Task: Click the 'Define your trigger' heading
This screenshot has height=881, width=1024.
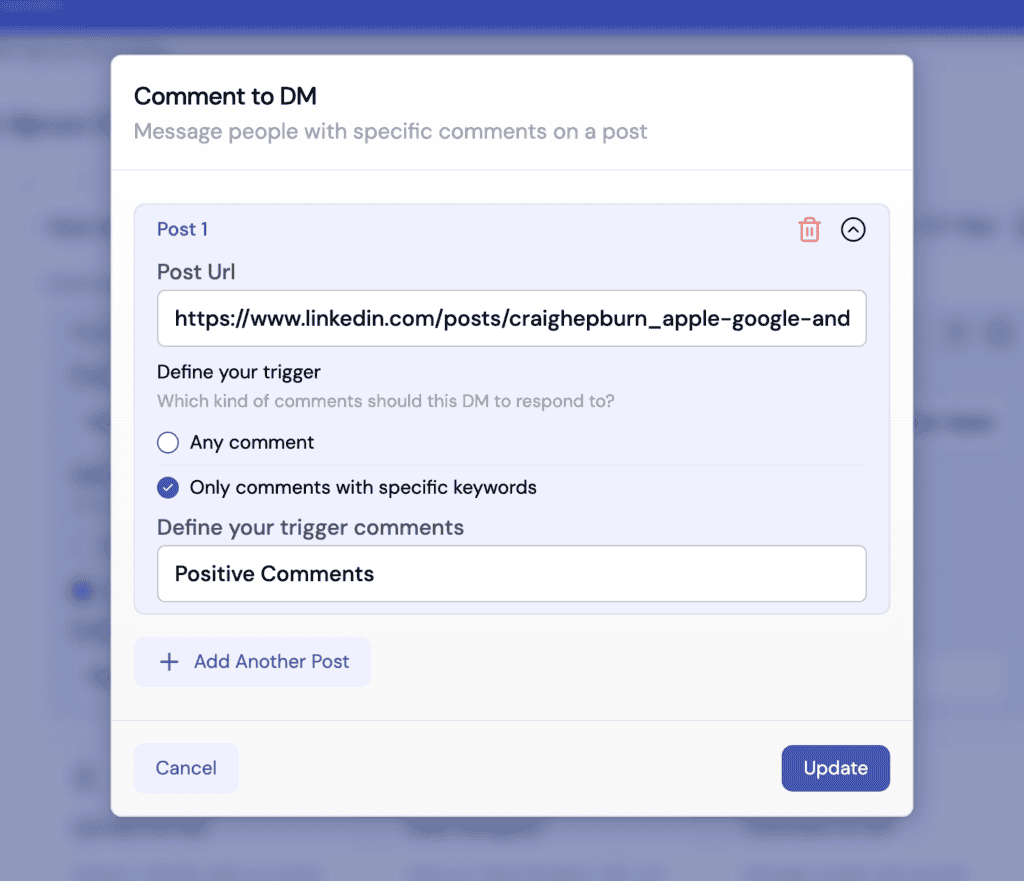Action: click(x=239, y=372)
